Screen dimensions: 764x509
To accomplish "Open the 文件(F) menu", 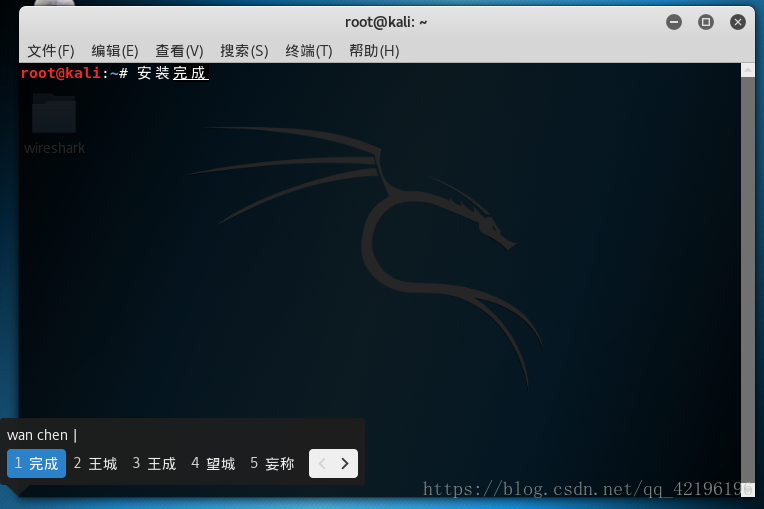I will [x=51, y=51].
